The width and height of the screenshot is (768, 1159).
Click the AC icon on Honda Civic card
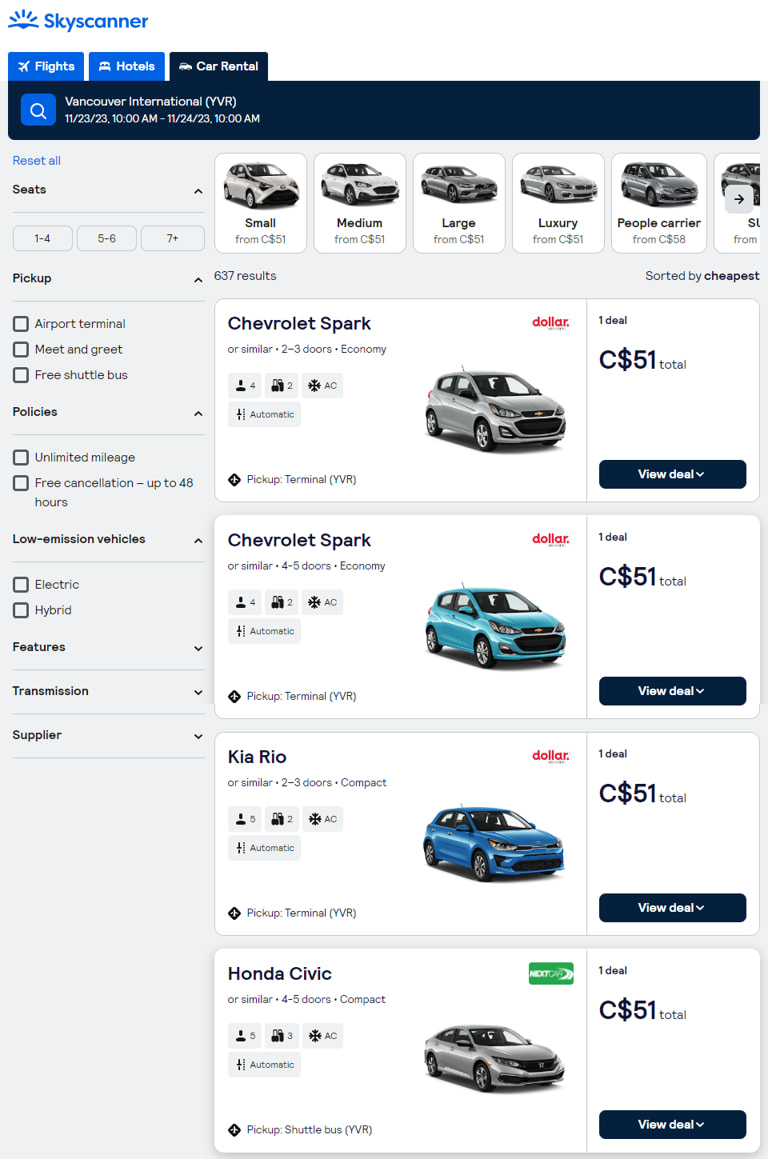(x=322, y=1036)
